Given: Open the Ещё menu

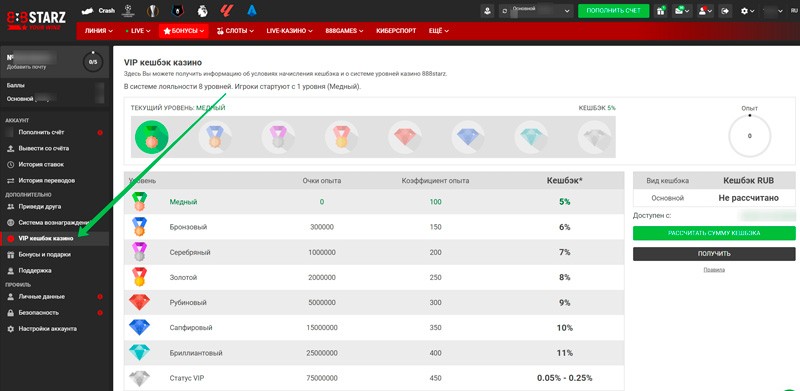Looking at the screenshot, I should coord(439,31).
